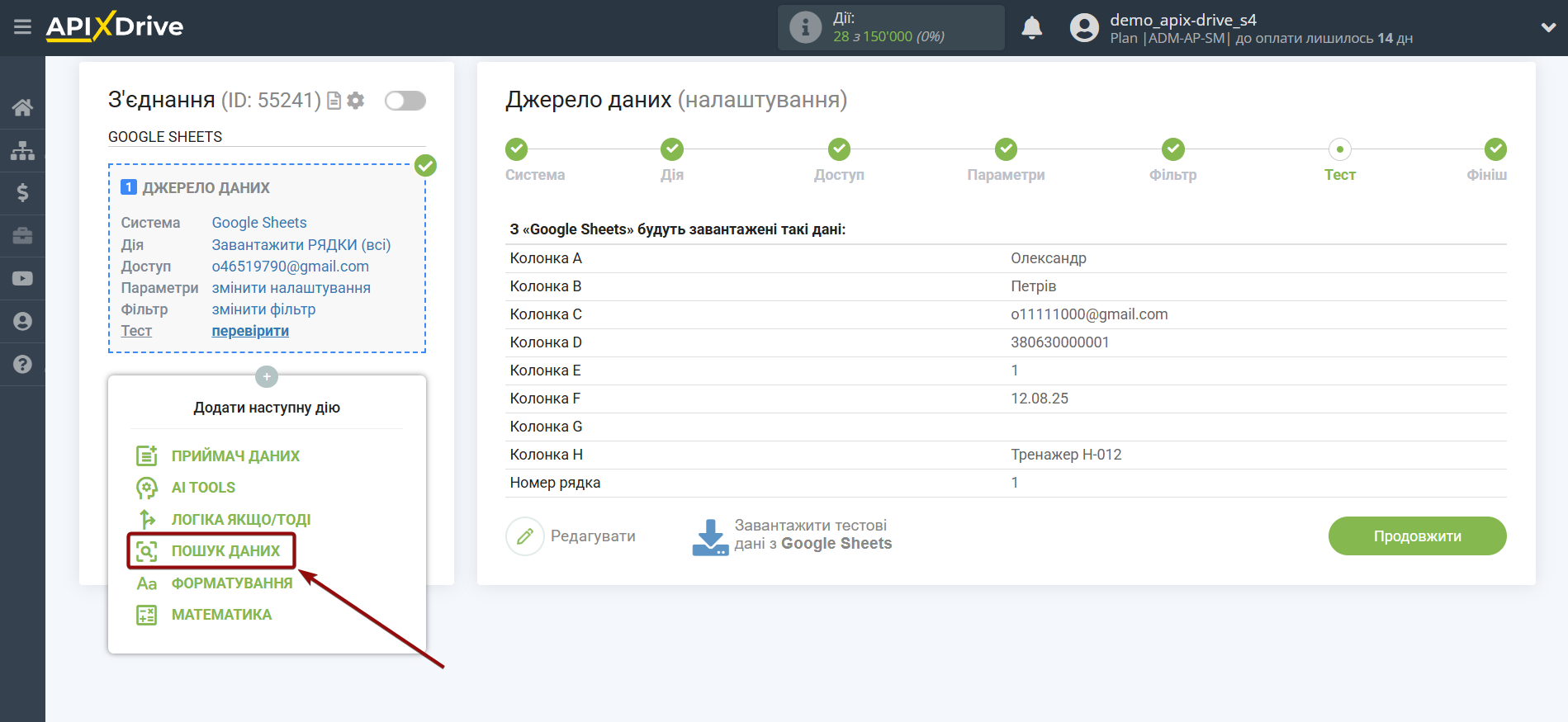
Task: Click the ПОШУК ДАНИХ search icon
Action: pyautogui.click(x=147, y=551)
